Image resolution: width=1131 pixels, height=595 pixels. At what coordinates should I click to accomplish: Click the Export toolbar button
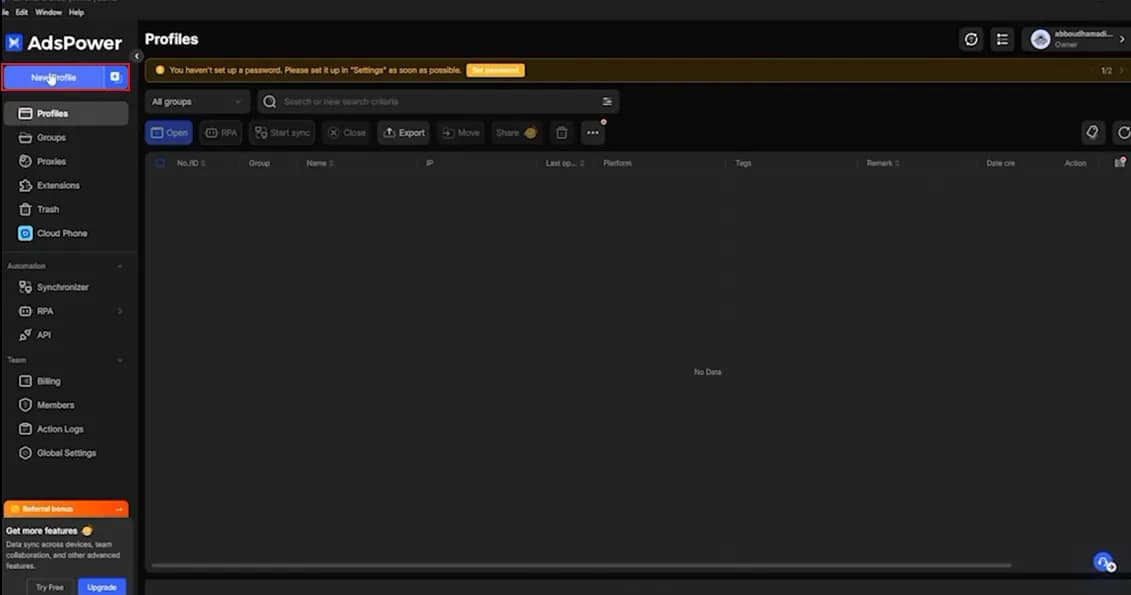[404, 133]
